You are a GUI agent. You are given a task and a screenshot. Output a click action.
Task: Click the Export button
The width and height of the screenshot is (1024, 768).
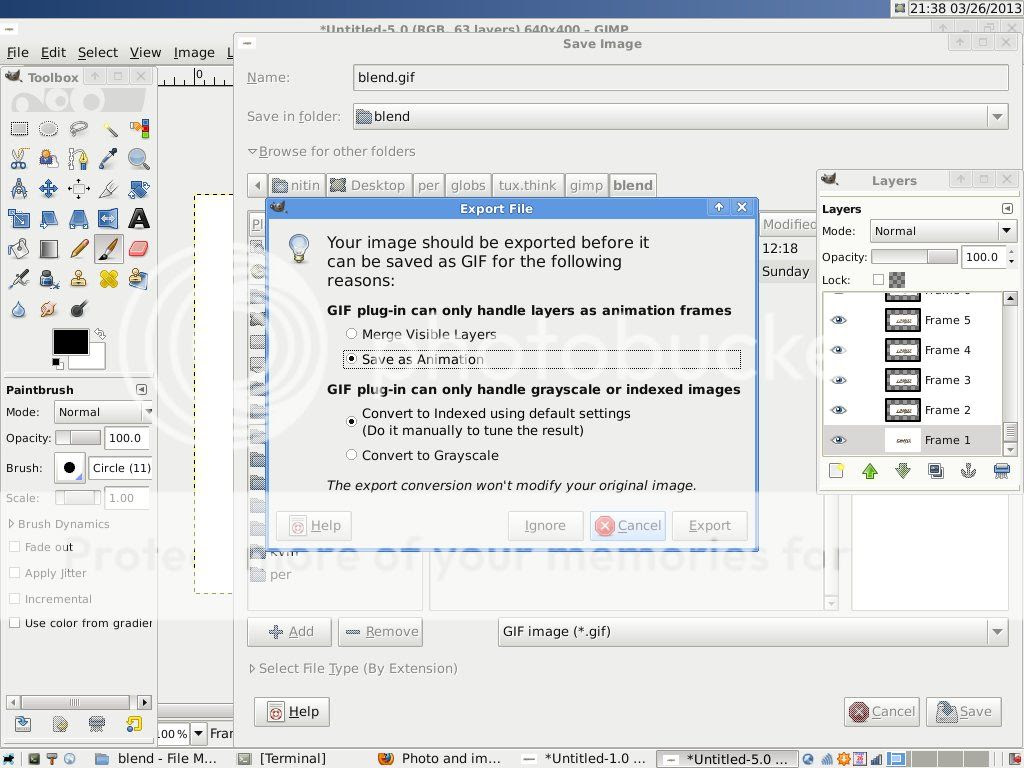709,526
